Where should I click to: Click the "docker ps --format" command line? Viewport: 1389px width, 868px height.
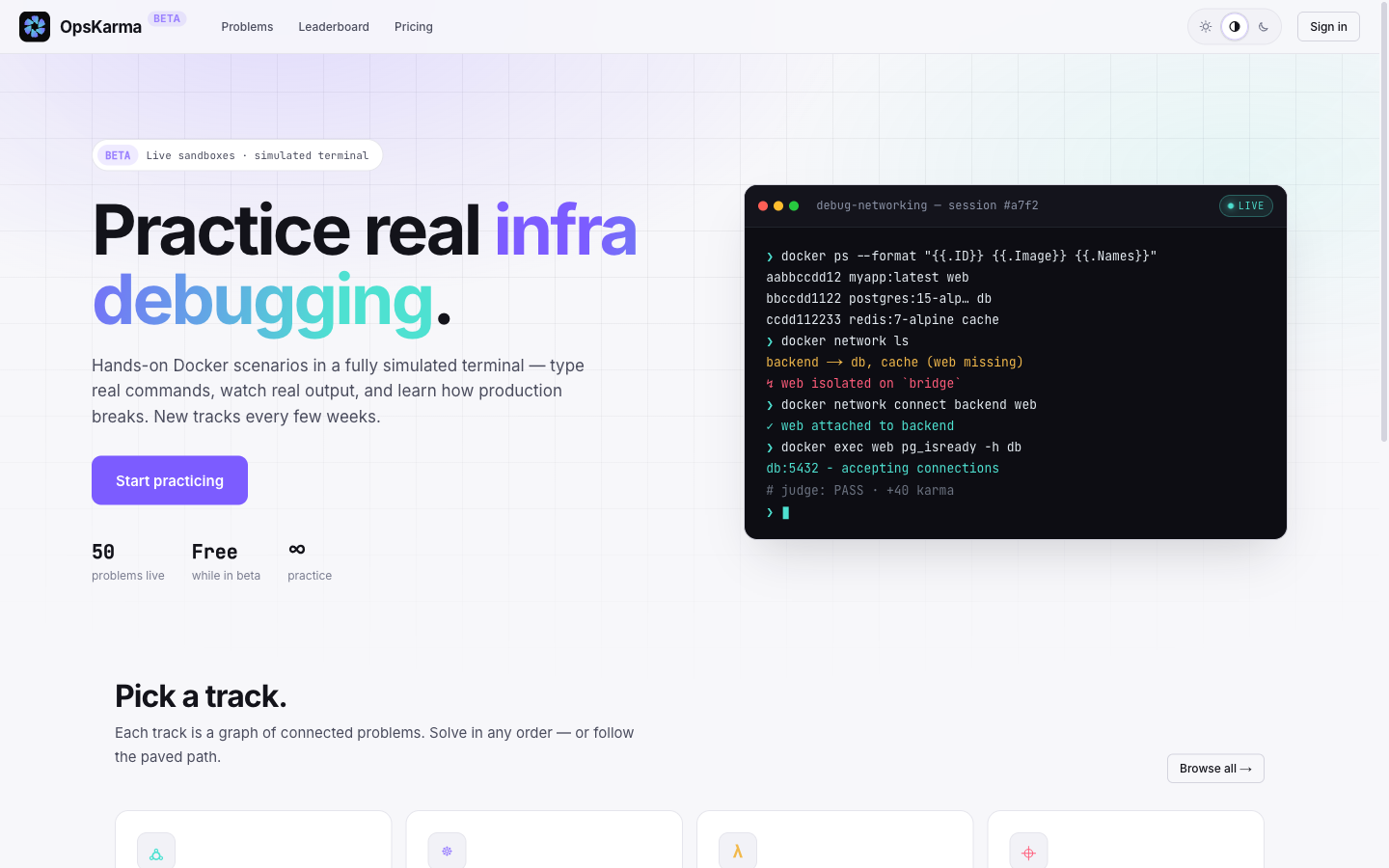pyautogui.click(x=961, y=257)
